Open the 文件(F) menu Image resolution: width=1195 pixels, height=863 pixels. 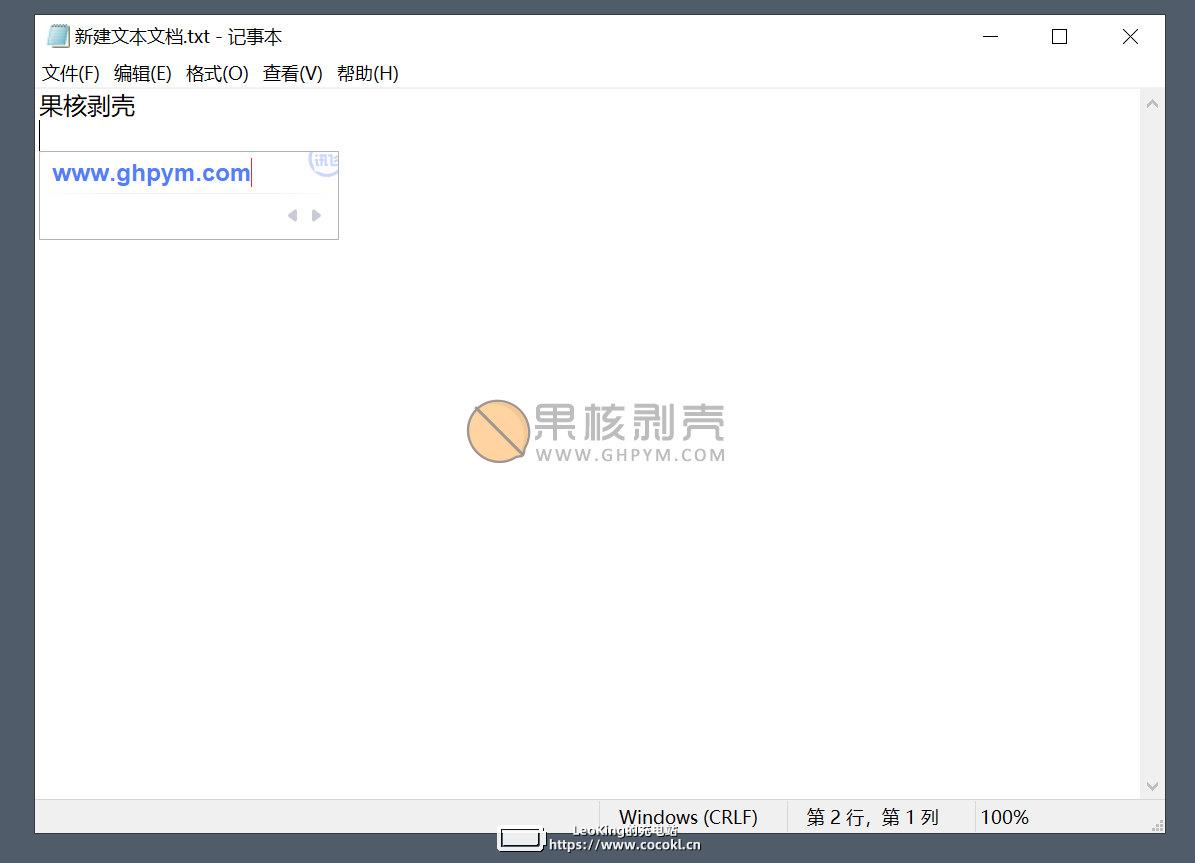(x=70, y=74)
